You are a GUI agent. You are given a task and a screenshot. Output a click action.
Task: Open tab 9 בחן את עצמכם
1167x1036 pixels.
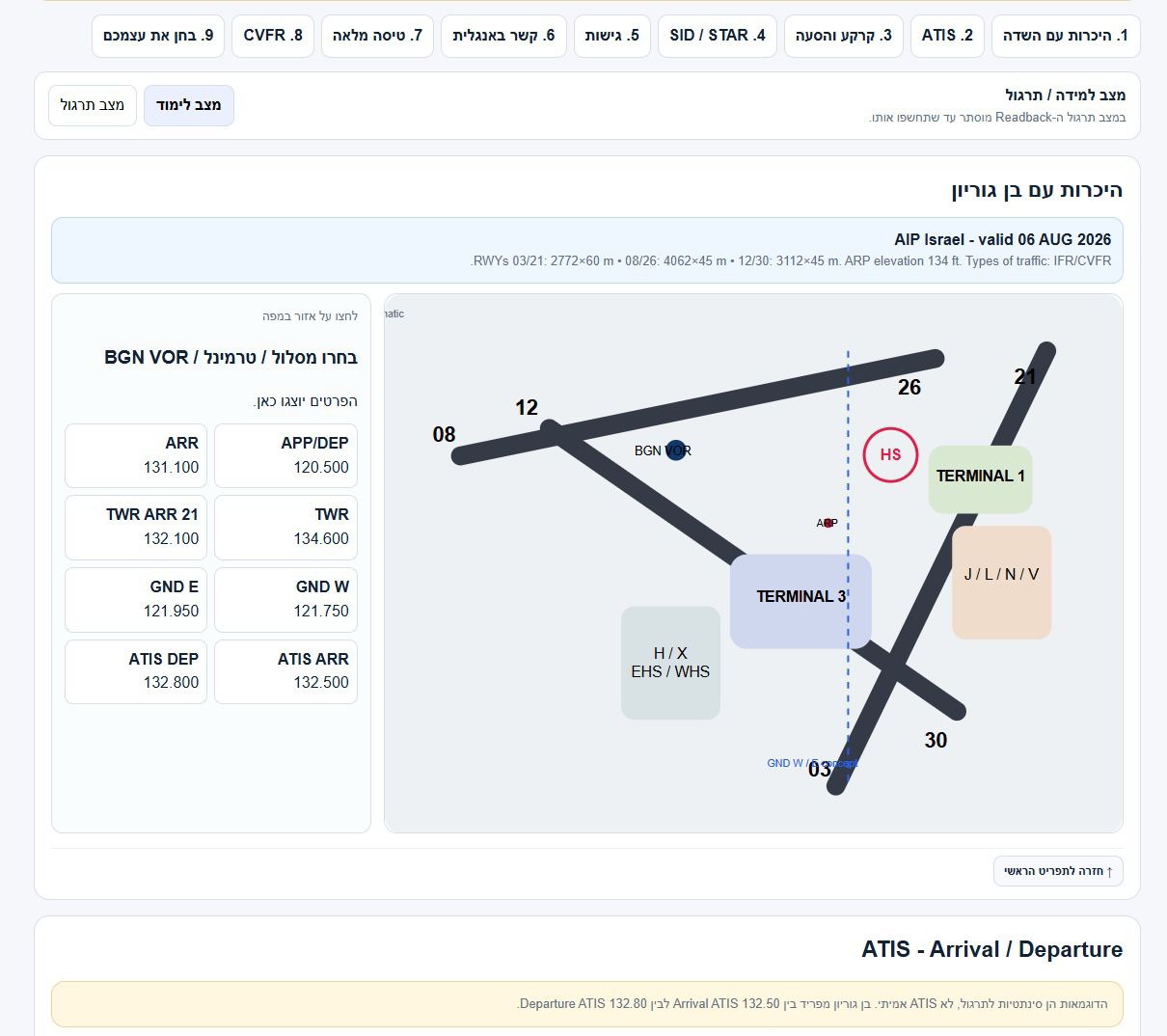[x=158, y=36]
